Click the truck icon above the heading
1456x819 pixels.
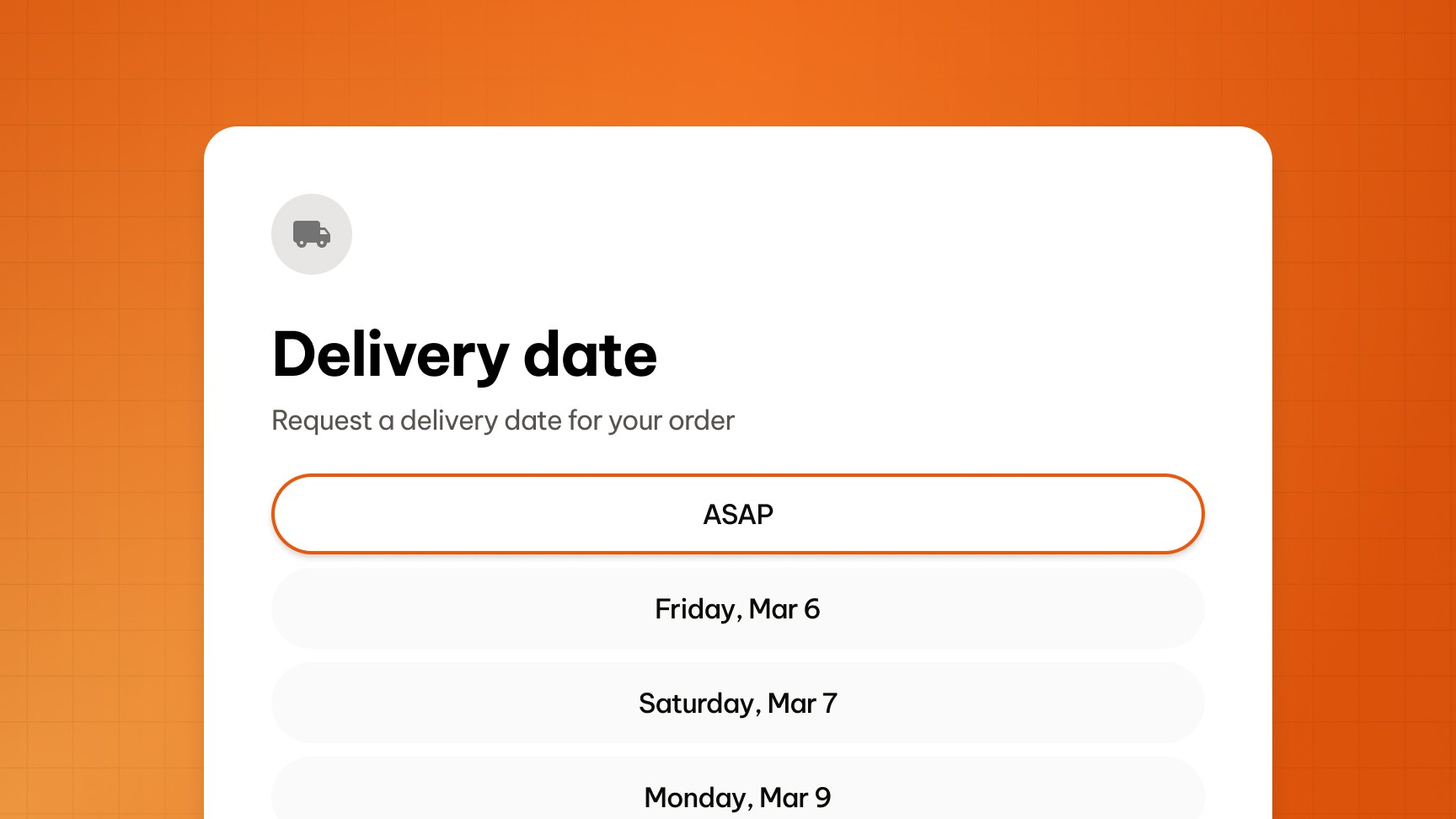312,234
